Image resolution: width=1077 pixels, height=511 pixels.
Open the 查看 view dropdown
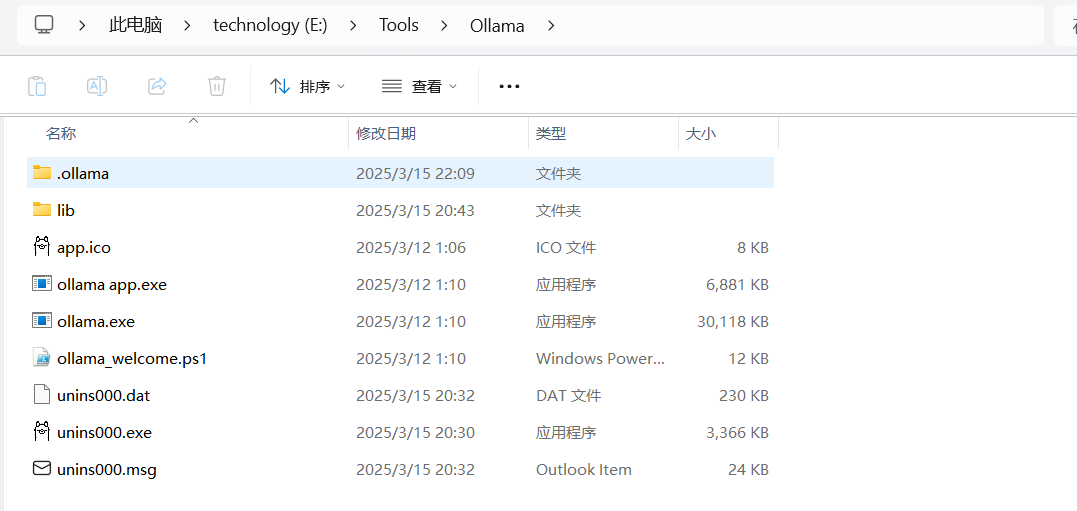[420, 87]
